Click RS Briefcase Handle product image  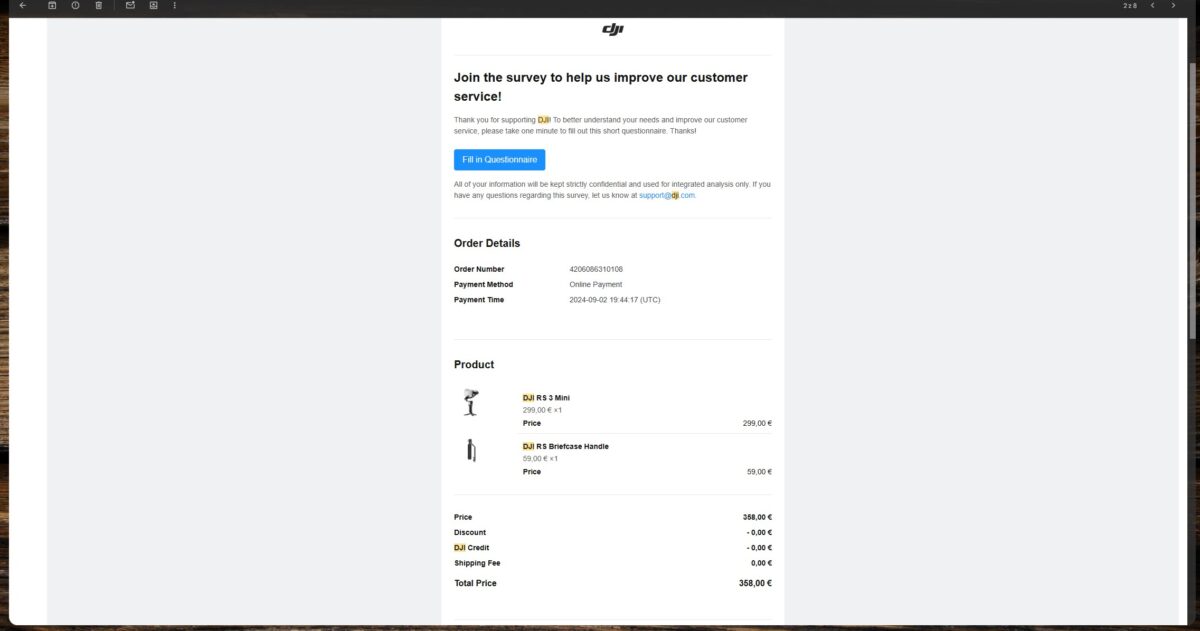[471, 451]
